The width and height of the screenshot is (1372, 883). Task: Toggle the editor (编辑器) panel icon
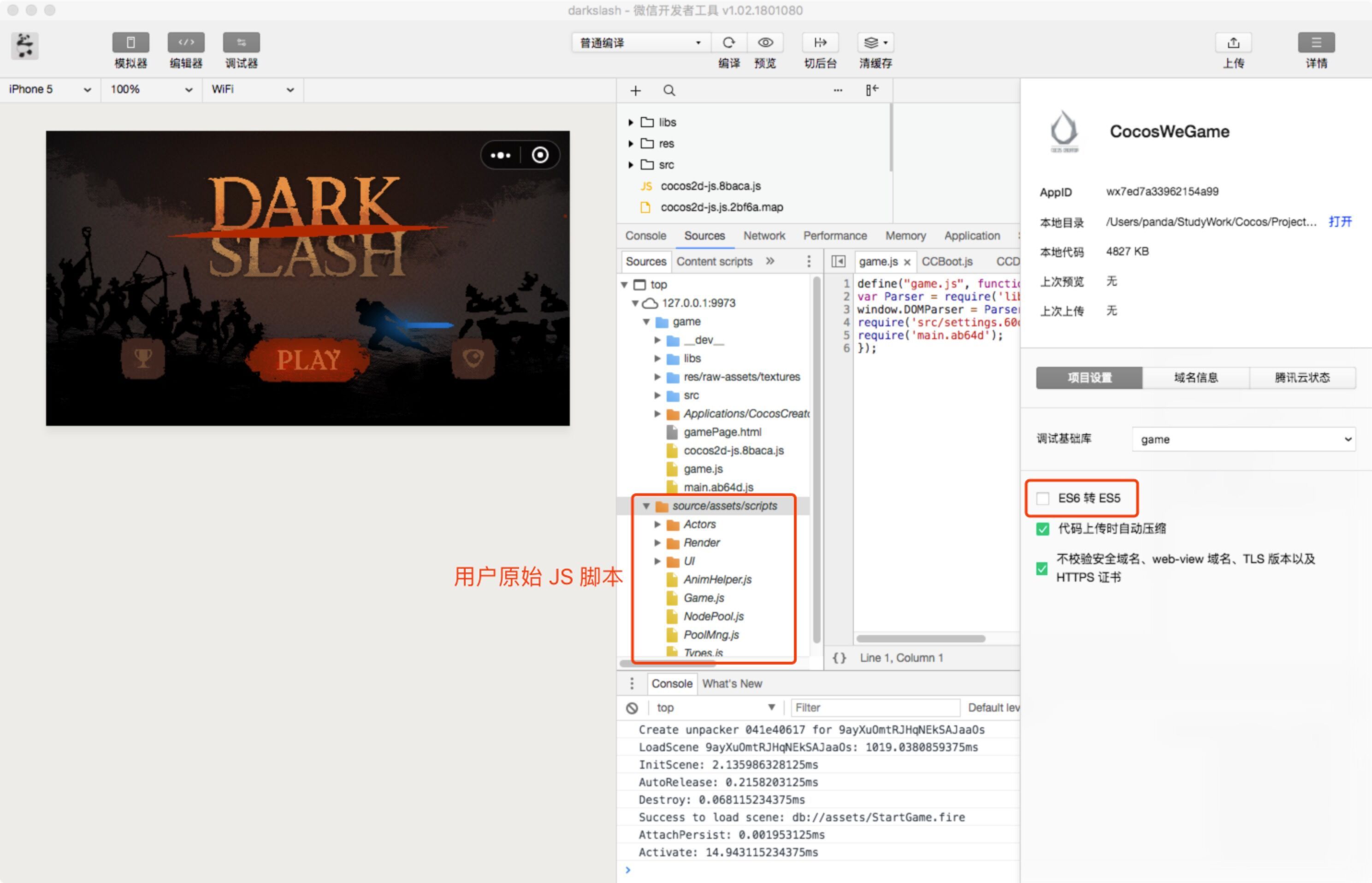tap(185, 42)
